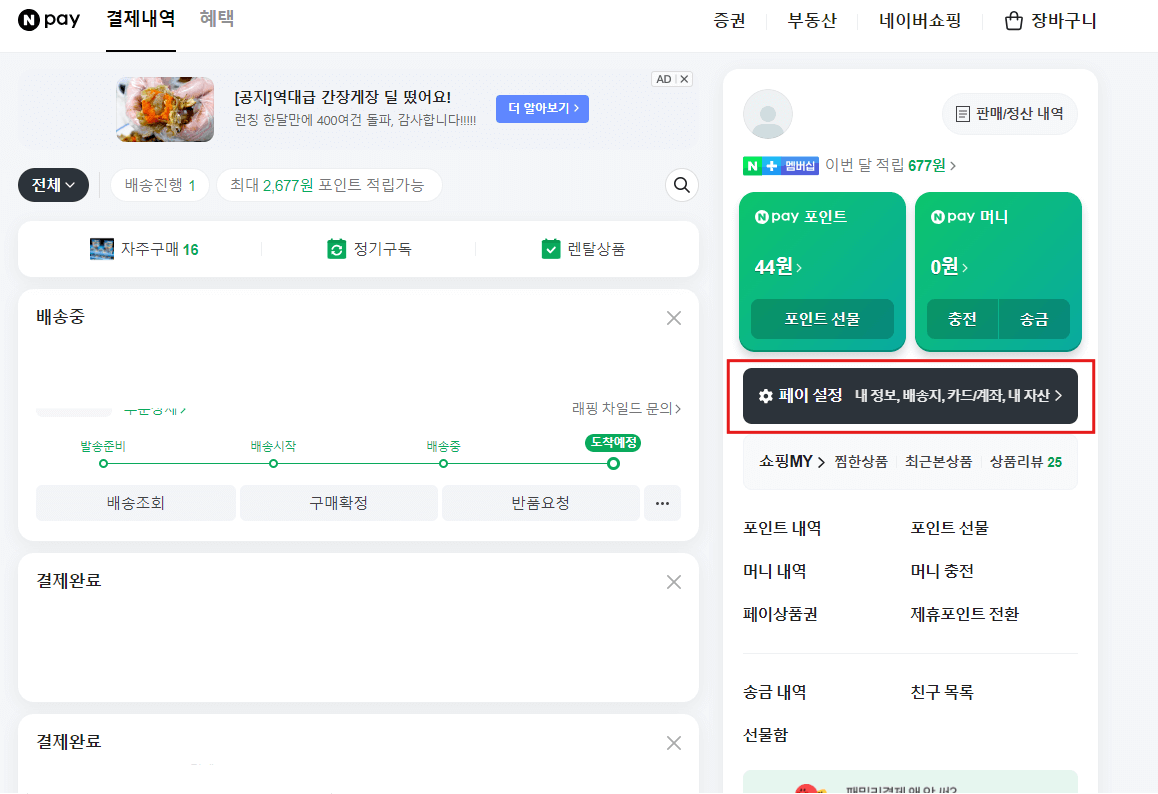Filter by 배송진행 1
This screenshot has height=794, width=1158.
coord(160,185)
